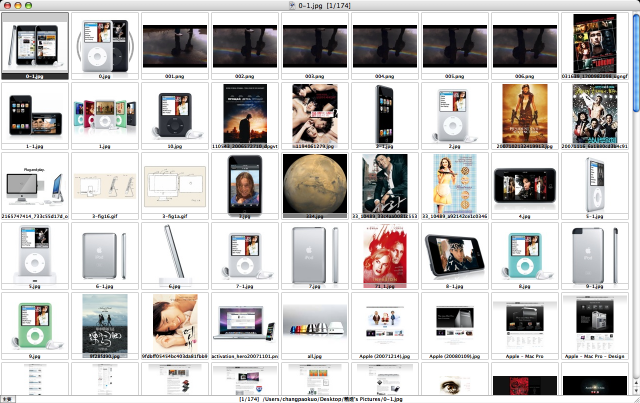The width and height of the screenshot is (640, 403).
Task: Select the 004.png thumbnail
Action: pos(385,46)
